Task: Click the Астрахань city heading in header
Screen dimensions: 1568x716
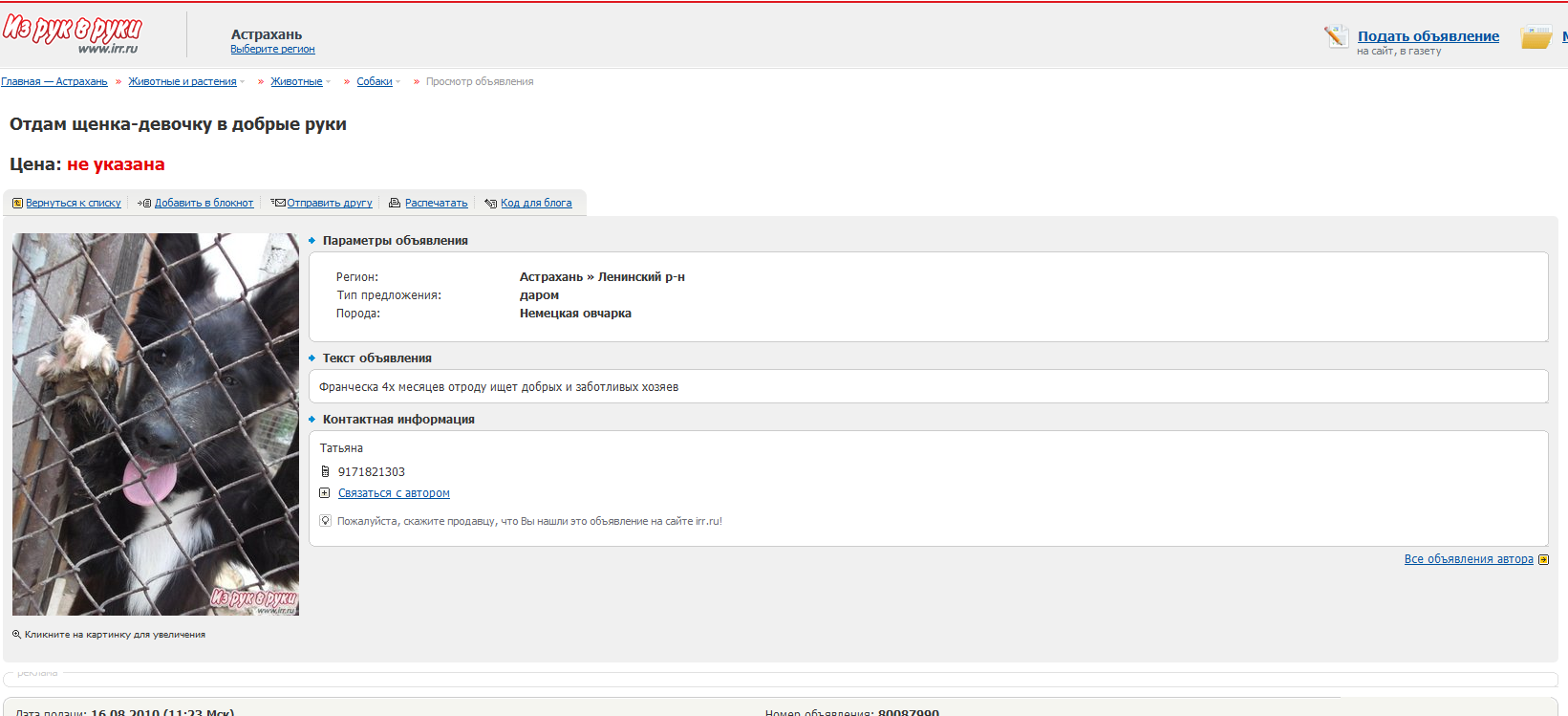Action: (267, 34)
